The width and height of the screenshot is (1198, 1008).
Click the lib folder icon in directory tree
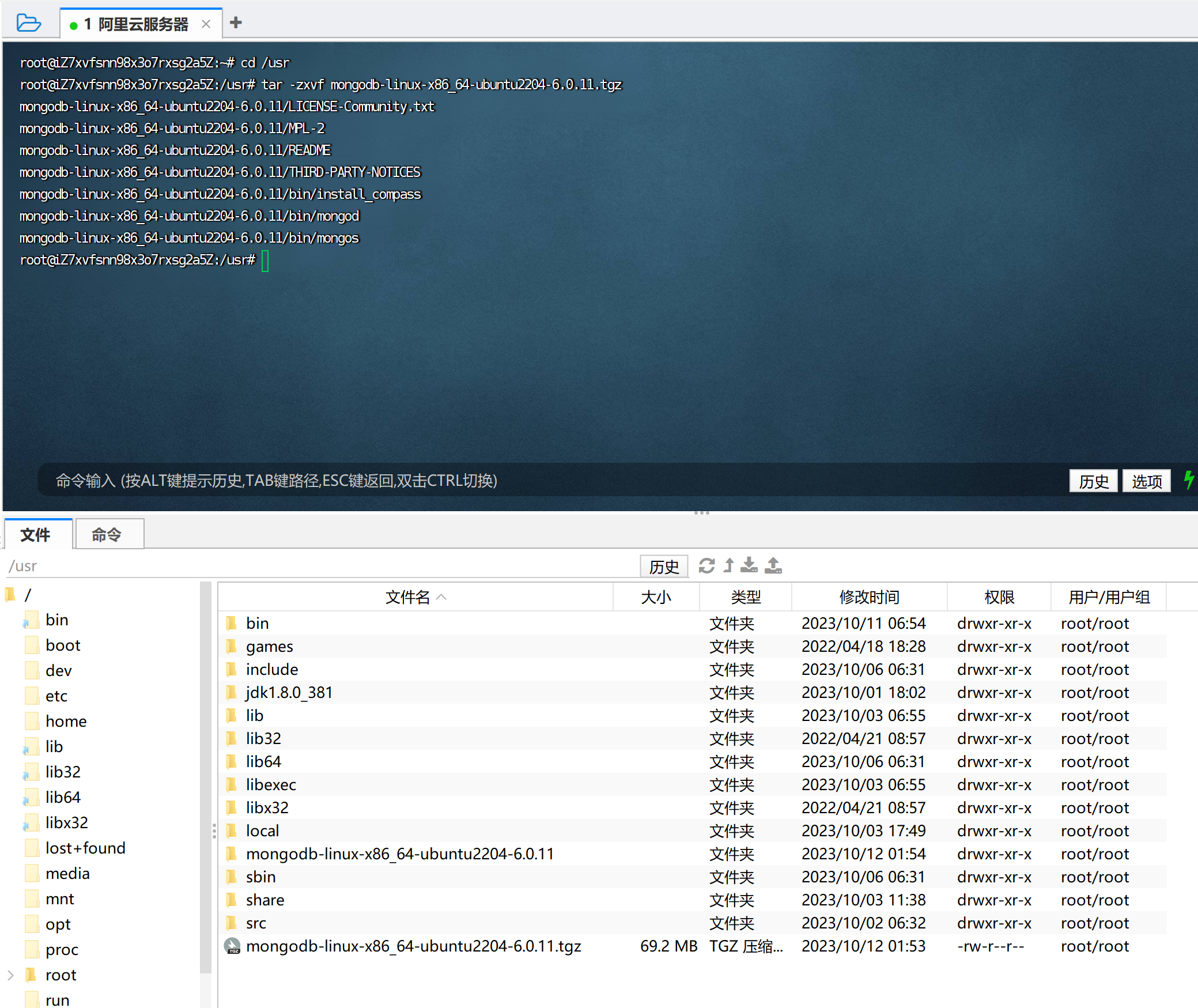31,746
